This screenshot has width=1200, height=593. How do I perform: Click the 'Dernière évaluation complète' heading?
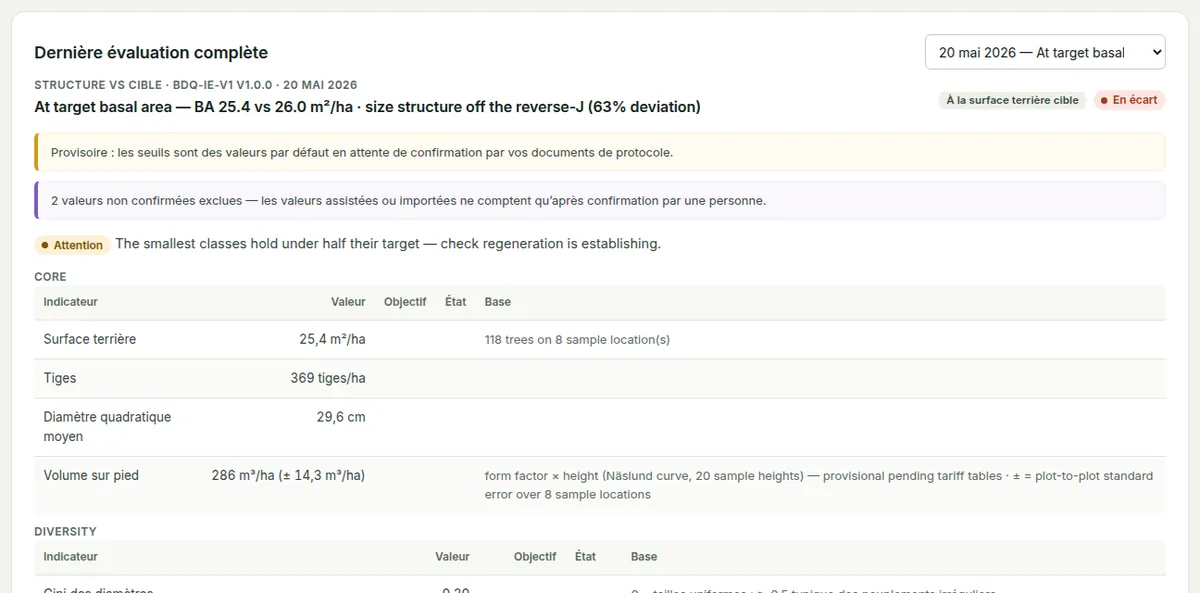tap(151, 53)
